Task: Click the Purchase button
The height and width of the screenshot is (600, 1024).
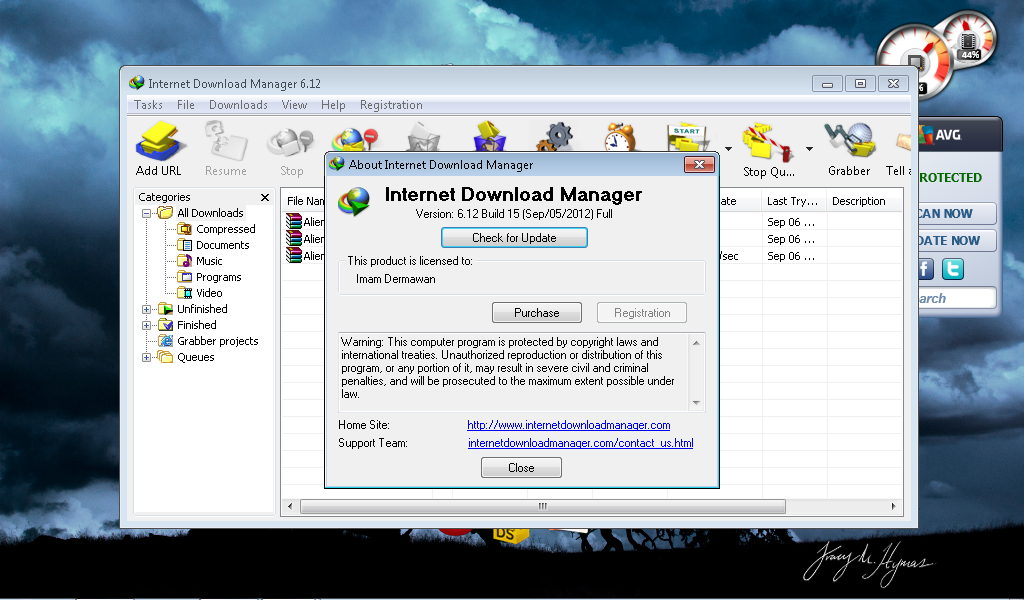Action: click(537, 313)
